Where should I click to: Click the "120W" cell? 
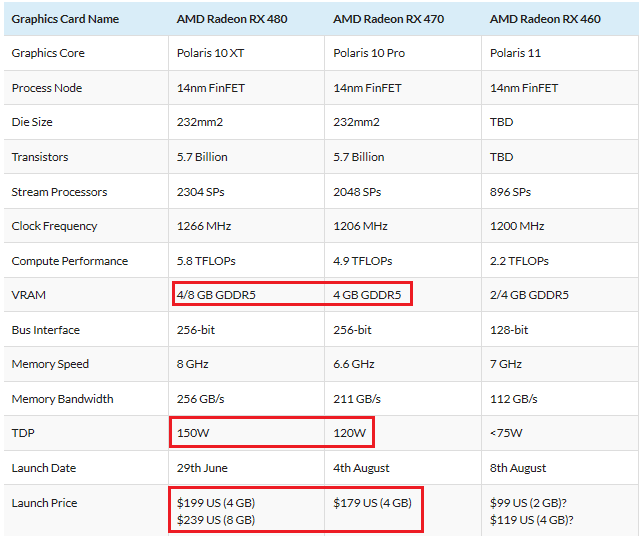(350, 433)
